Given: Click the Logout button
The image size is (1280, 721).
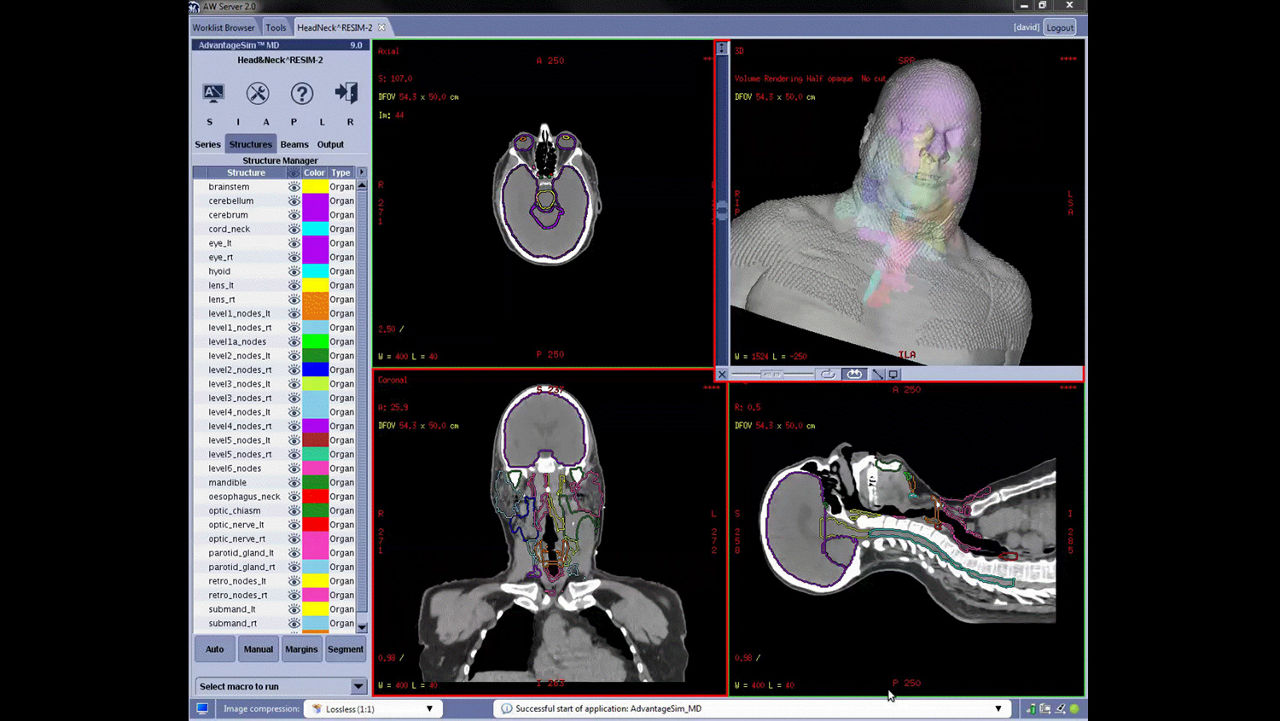Looking at the screenshot, I should 1060,28.
